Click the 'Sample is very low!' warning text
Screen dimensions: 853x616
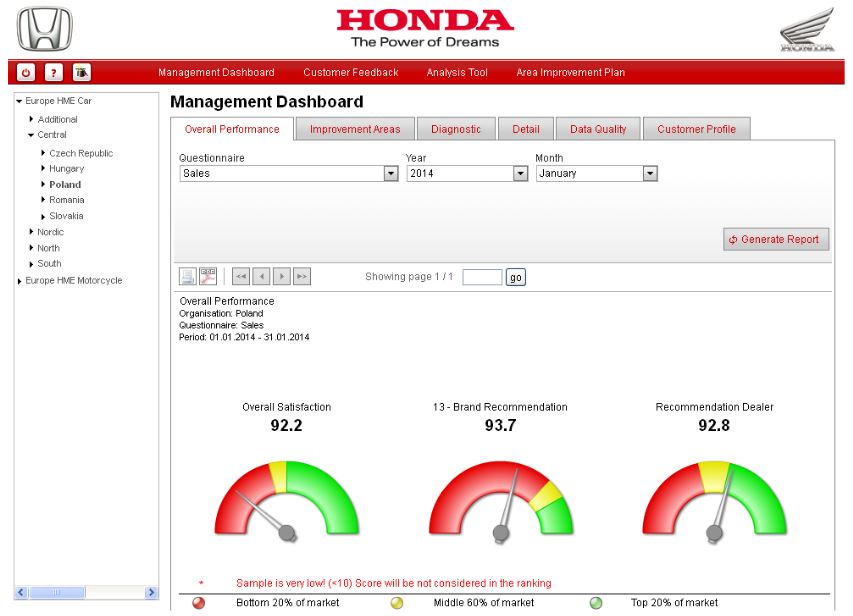coord(393,583)
